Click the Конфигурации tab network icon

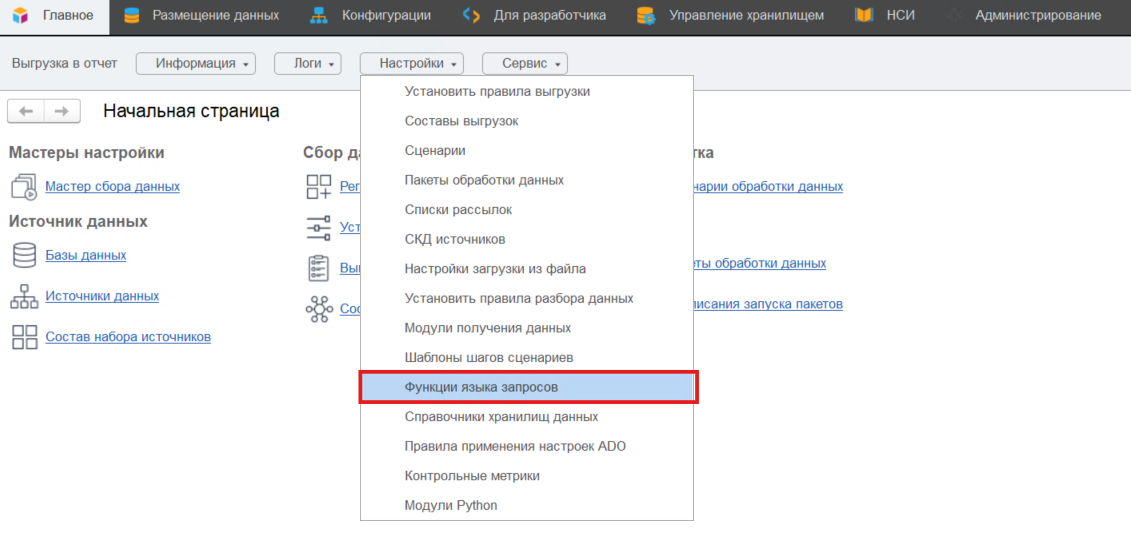pos(319,15)
